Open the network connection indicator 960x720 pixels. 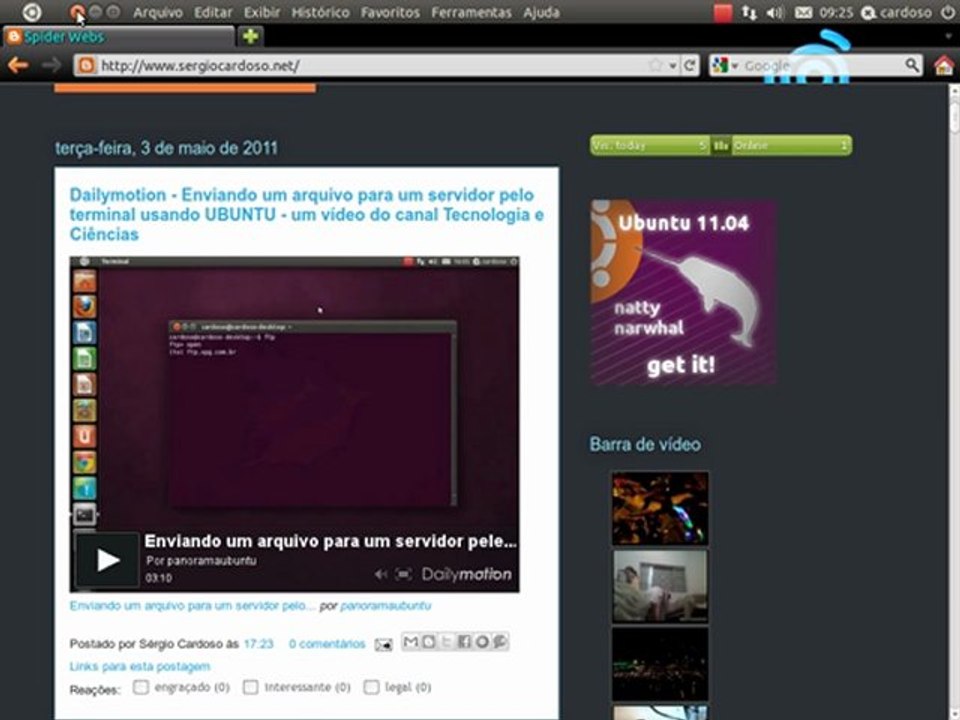749,12
